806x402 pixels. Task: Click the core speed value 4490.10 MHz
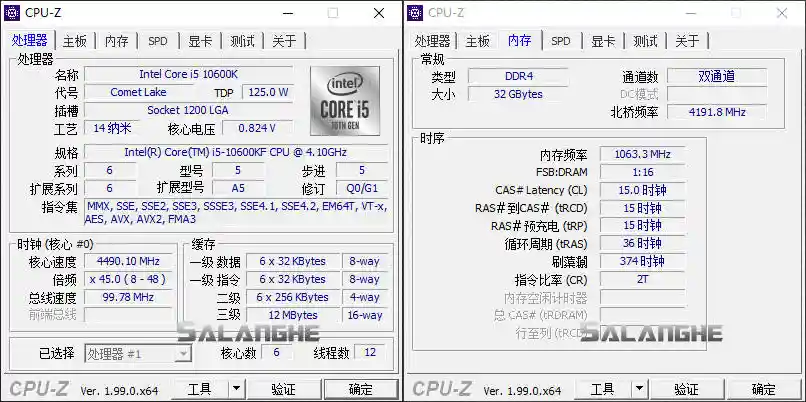[129, 261]
